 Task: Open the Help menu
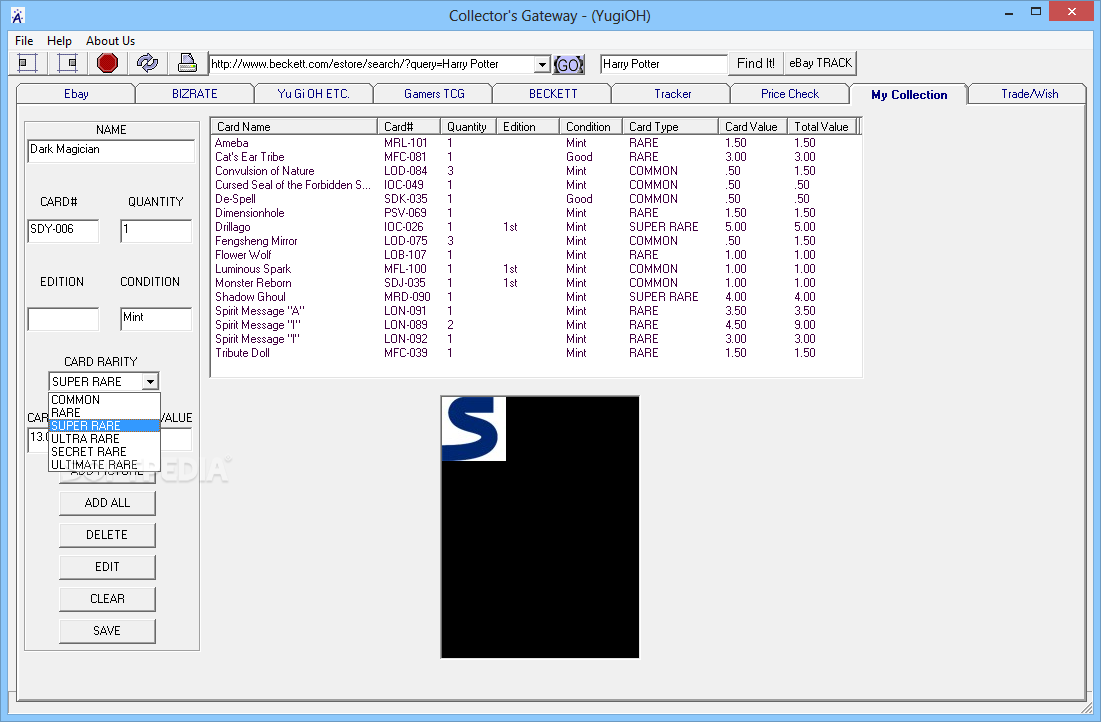(60, 41)
